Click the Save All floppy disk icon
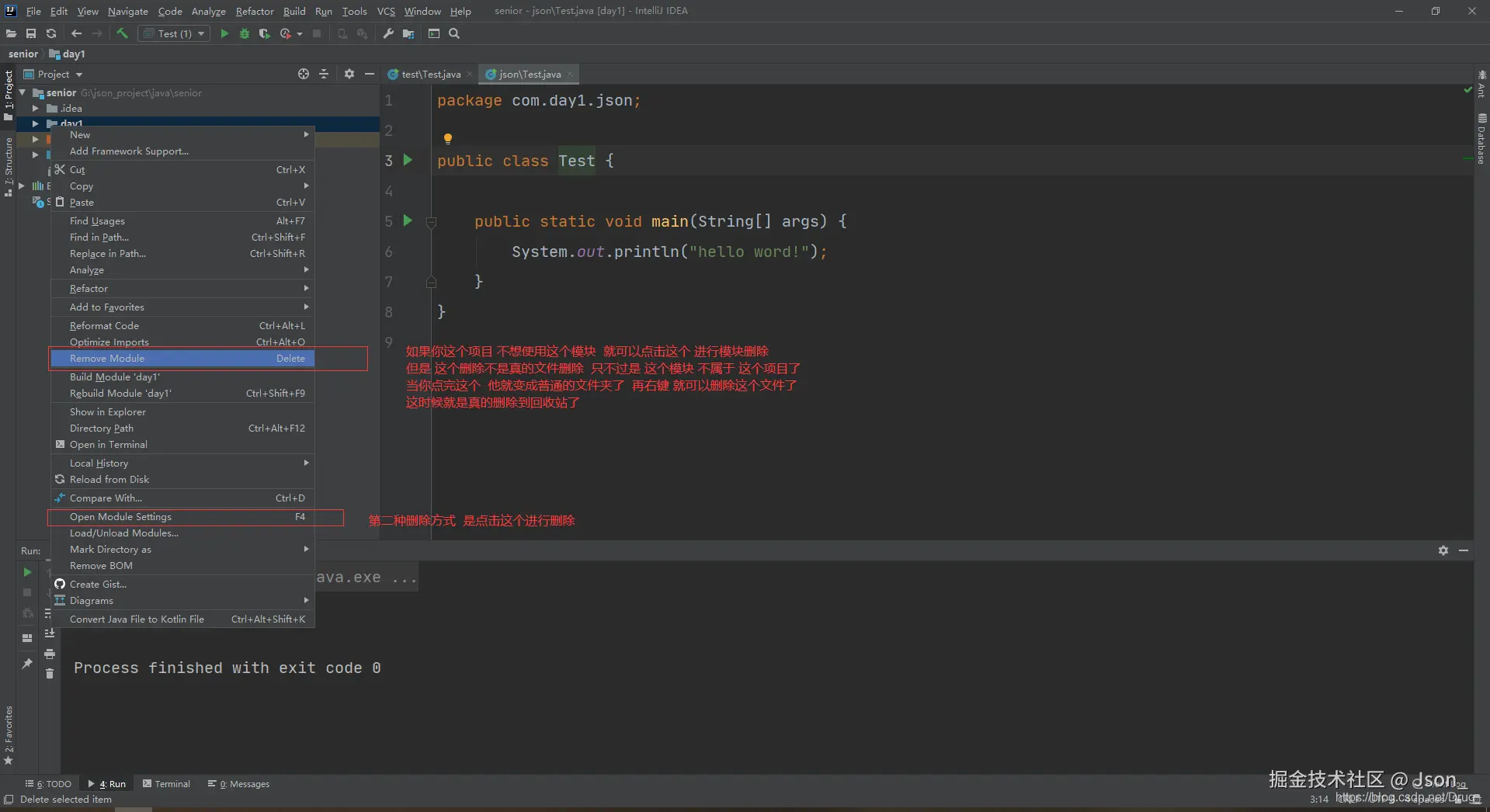1490x812 pixels. pyautogui.click(x=31, y=33)
